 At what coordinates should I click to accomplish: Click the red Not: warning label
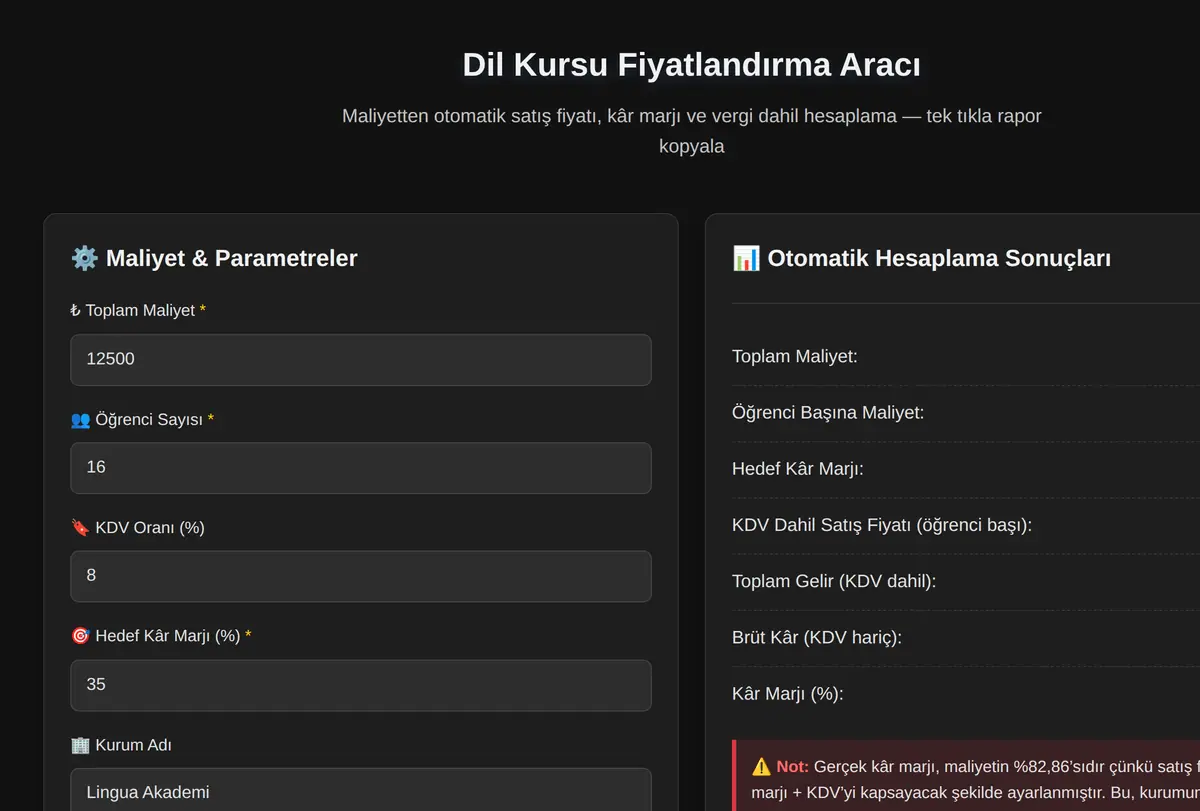click(x=793, y=767)
